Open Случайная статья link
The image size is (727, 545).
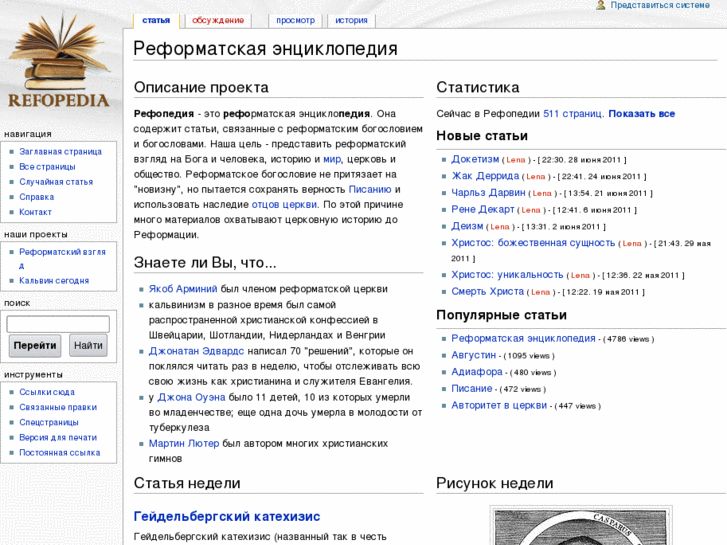[x=56, y=182]
